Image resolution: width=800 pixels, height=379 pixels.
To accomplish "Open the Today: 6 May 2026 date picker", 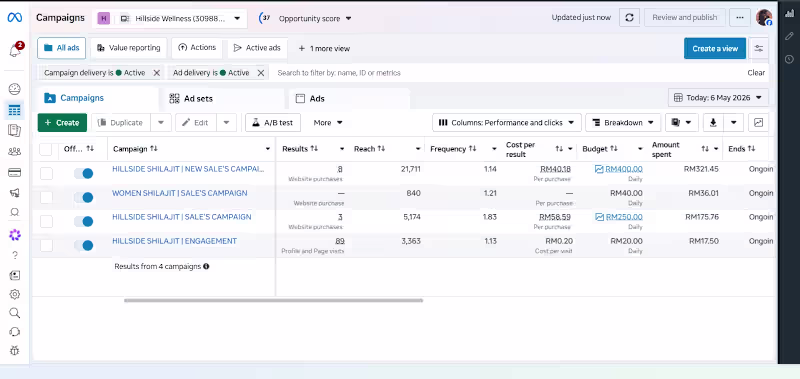I will pos(718,97).
